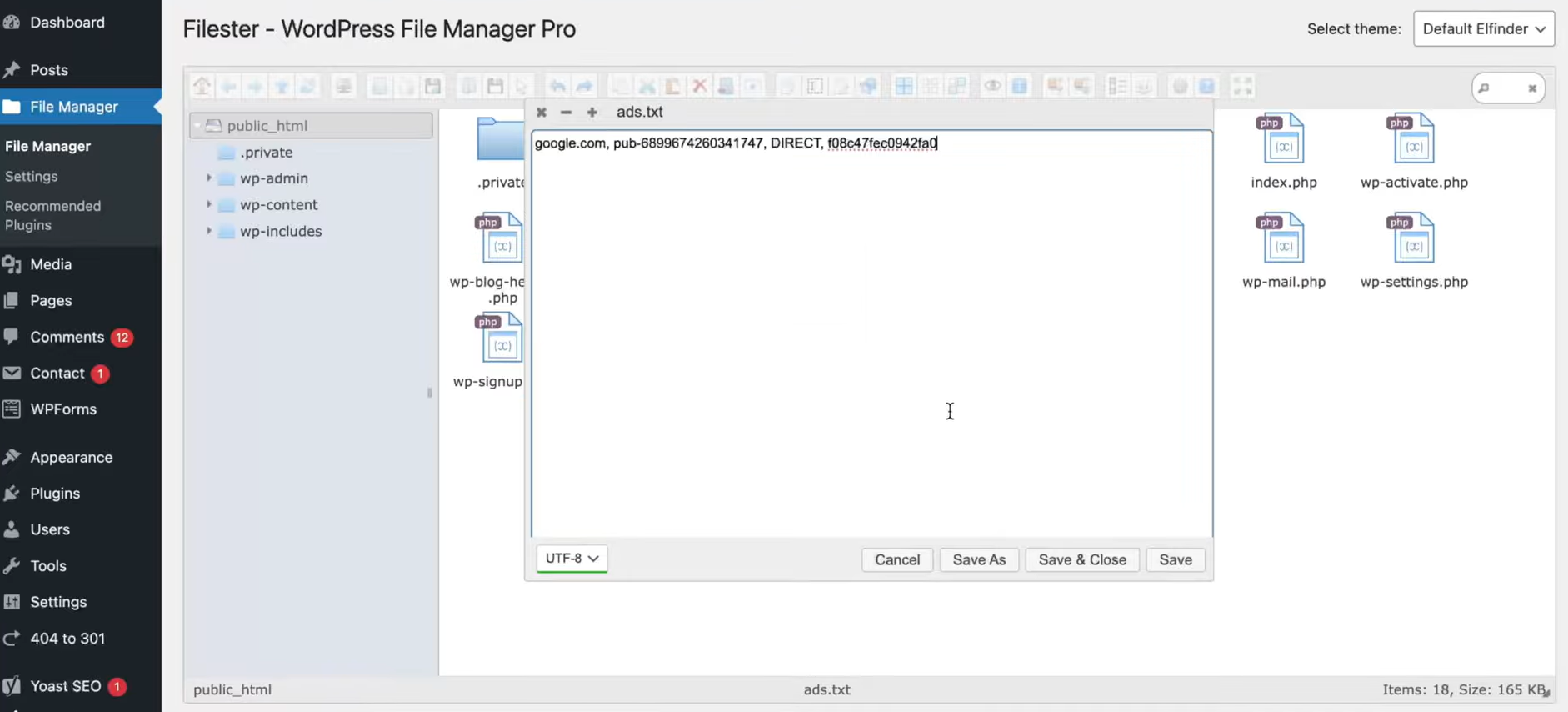The width and height of the screenshot is (1568, 712).
Task: Click the Cancel button in editor
Action: pyautogui.click(x=897, y=559)
